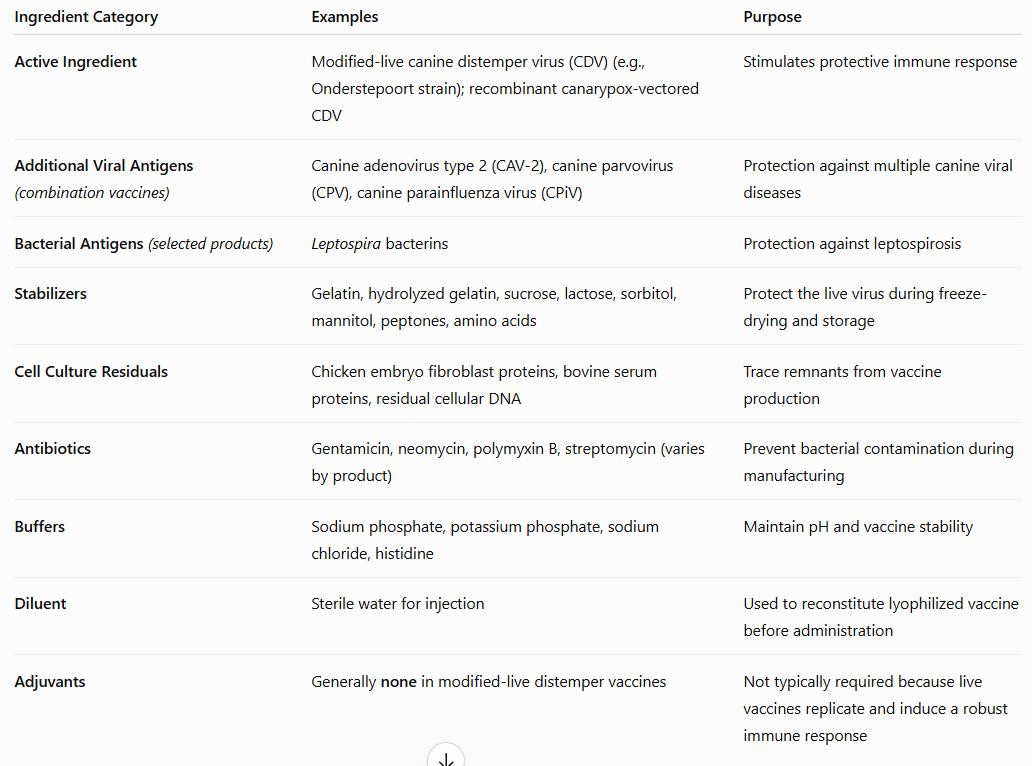The image size is (1032, 766).
Task: Click the italic Leptospira text
Action: pyautogui.click(x=346, y=244)
